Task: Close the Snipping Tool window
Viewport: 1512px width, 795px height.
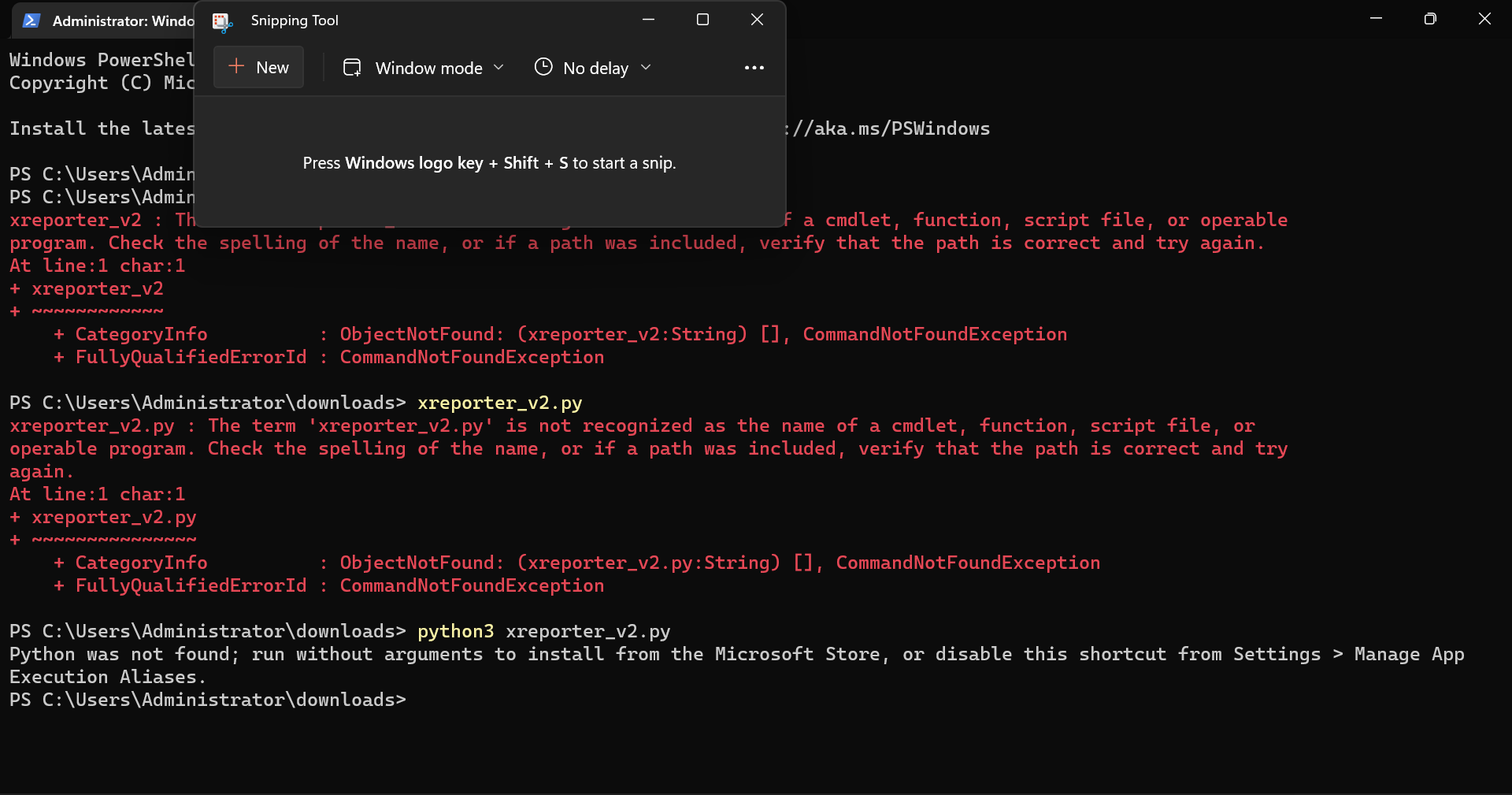Action: click(x=758, y=20)
